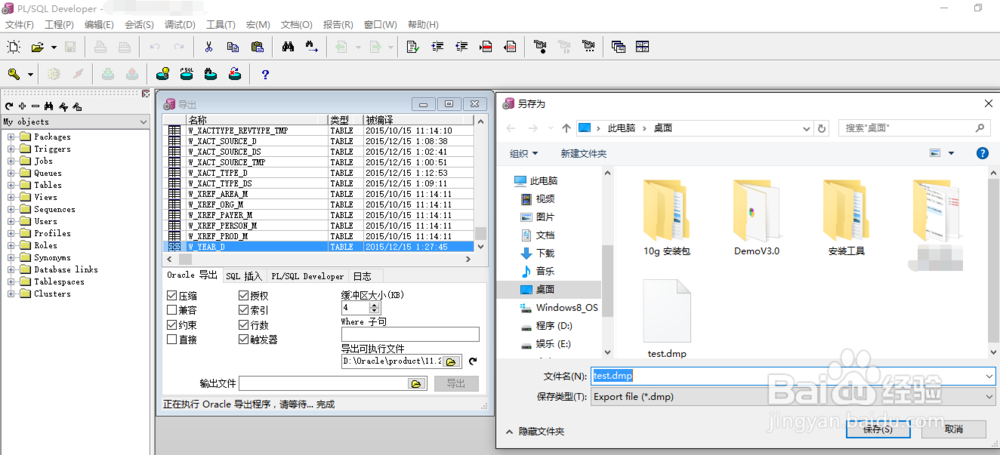
Task: Click the Copy toolbar icon
Action: [233, 47]
